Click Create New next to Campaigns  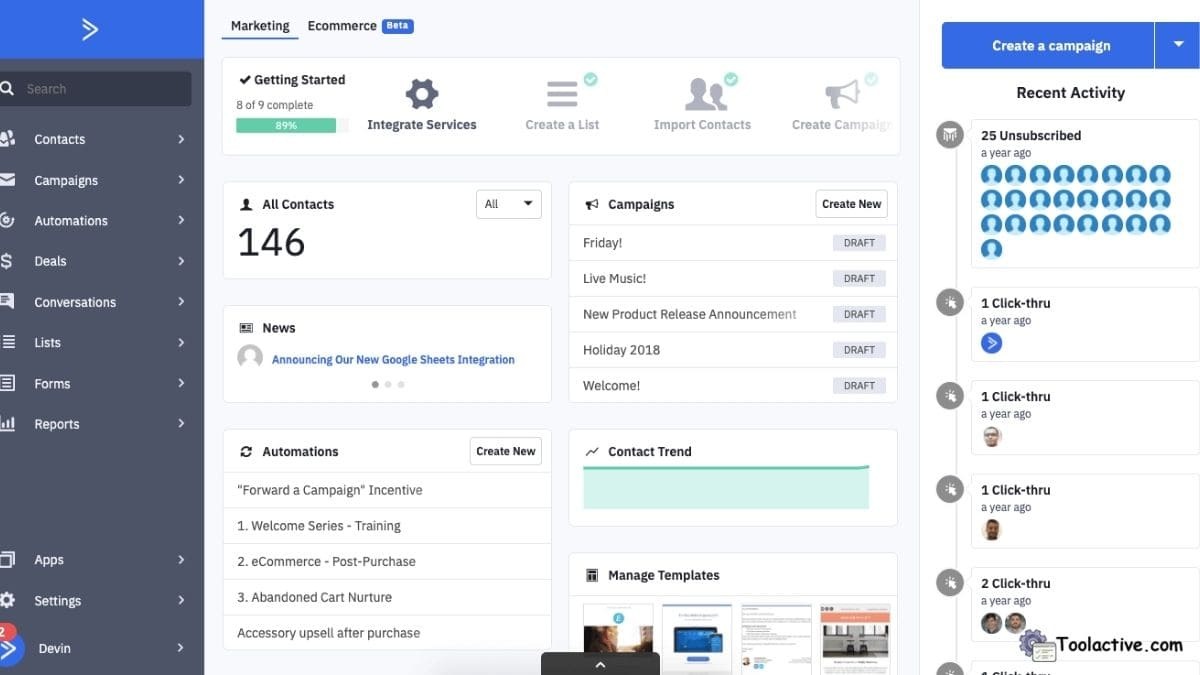tap(851, 203)
